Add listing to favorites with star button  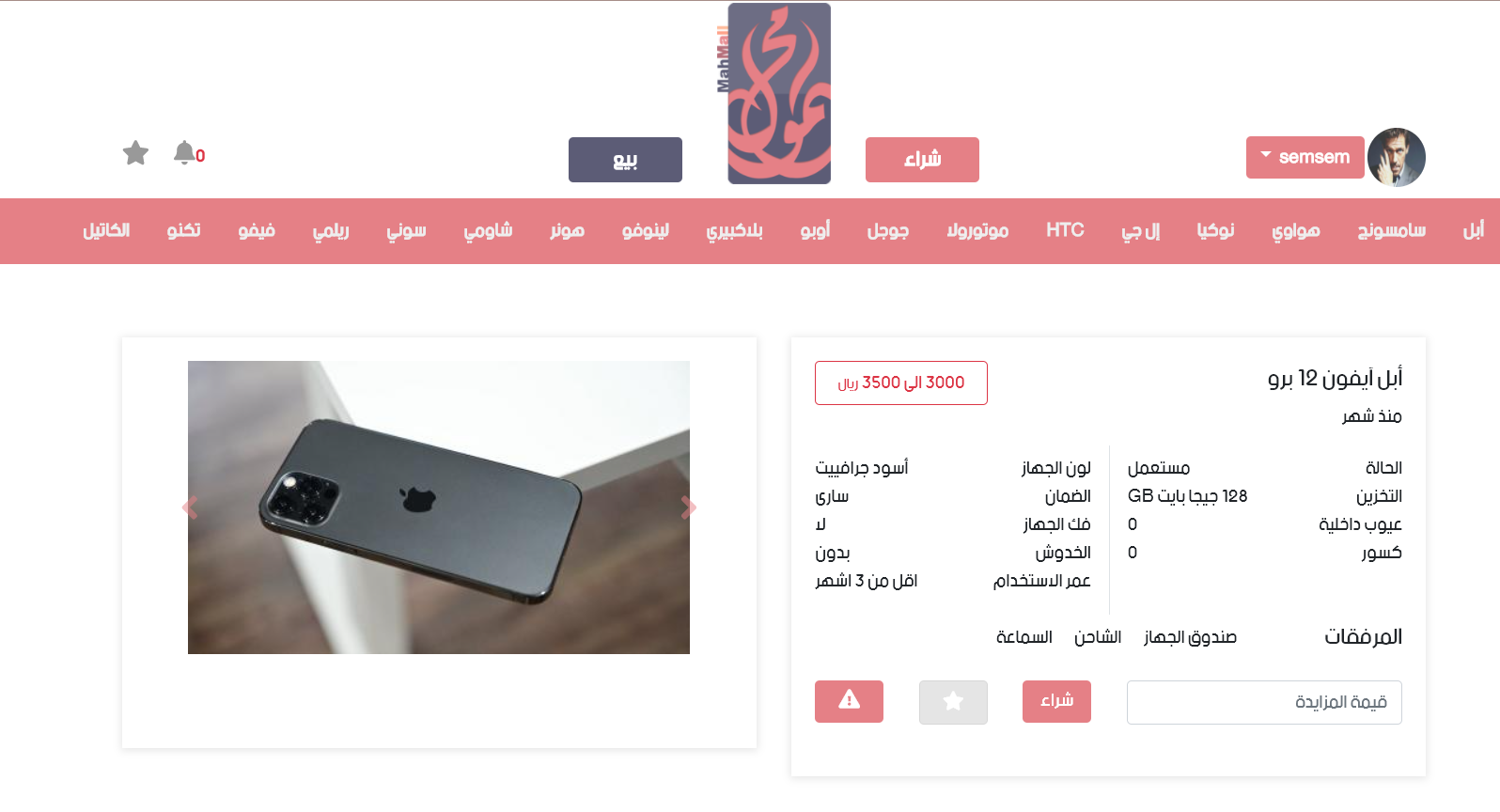pyautogui.click(x=953, y=702)
